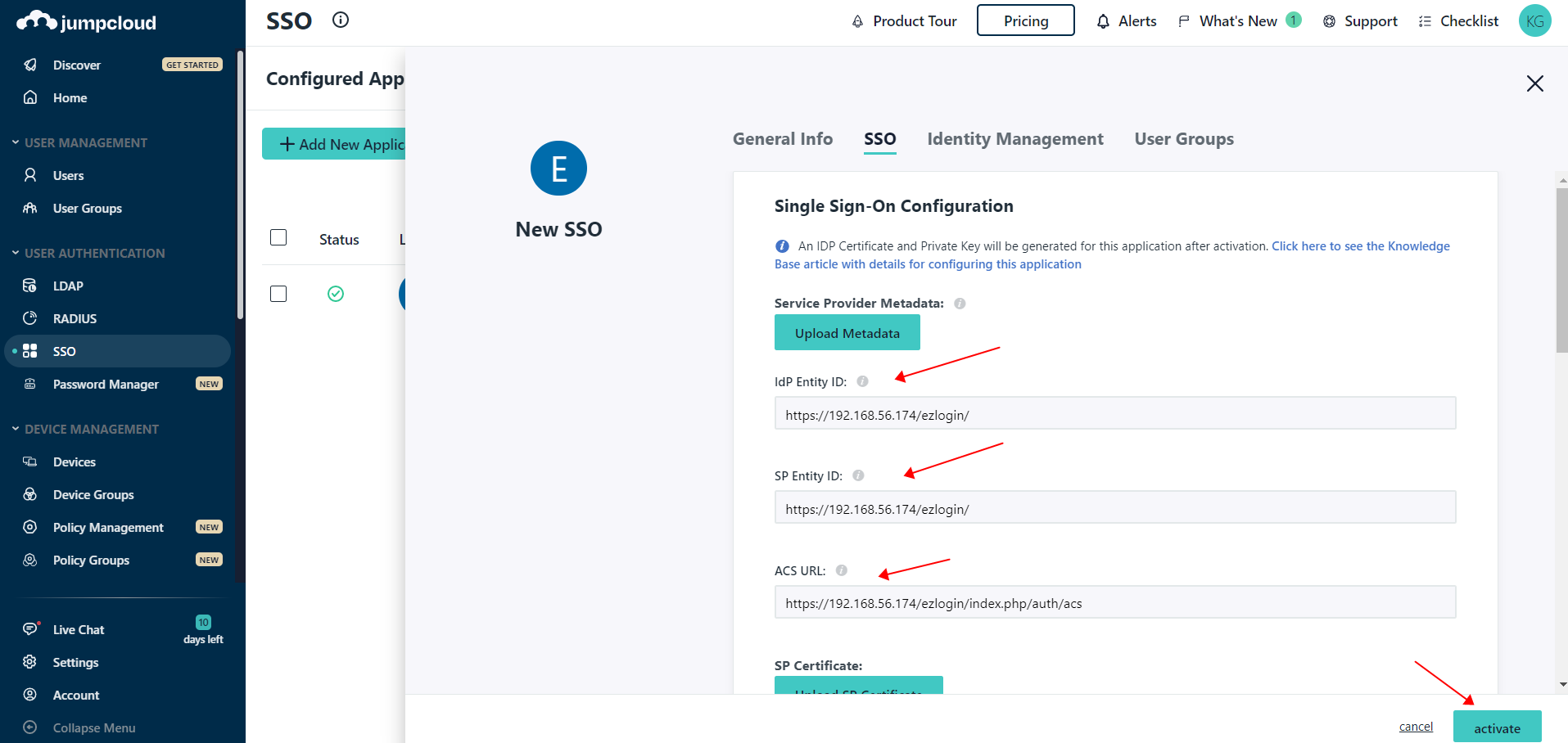Click the sidebar scrollbar
This screenshot has width=1568, height=743.
(240, 185)
